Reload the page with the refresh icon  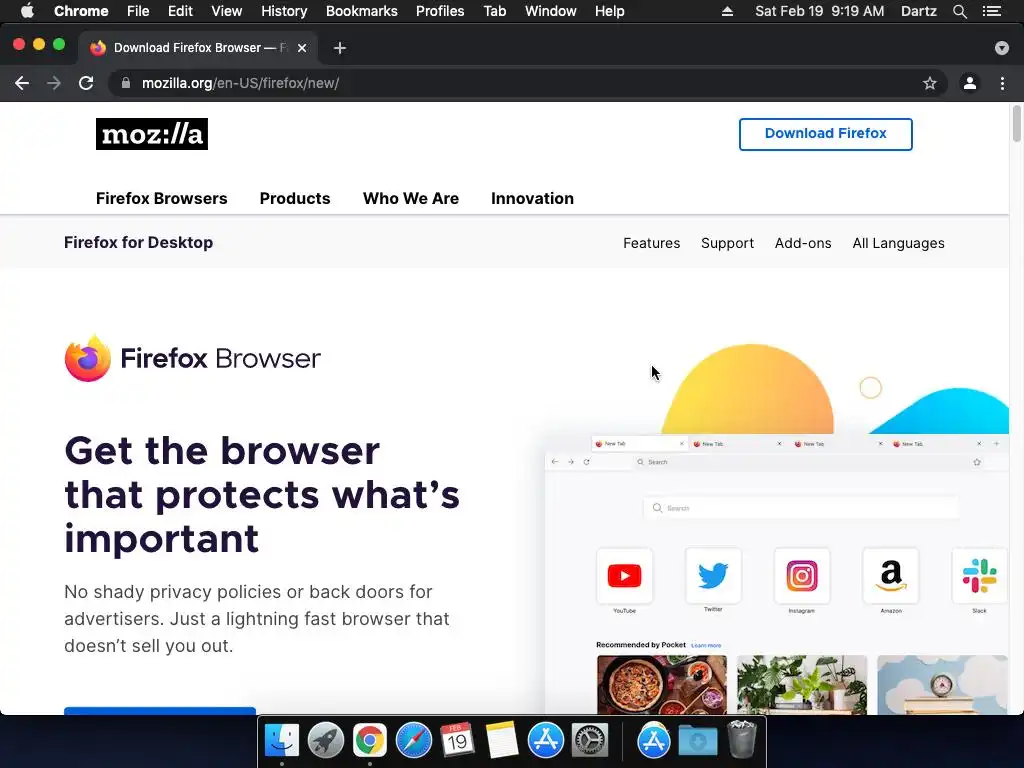coord(86,83)
